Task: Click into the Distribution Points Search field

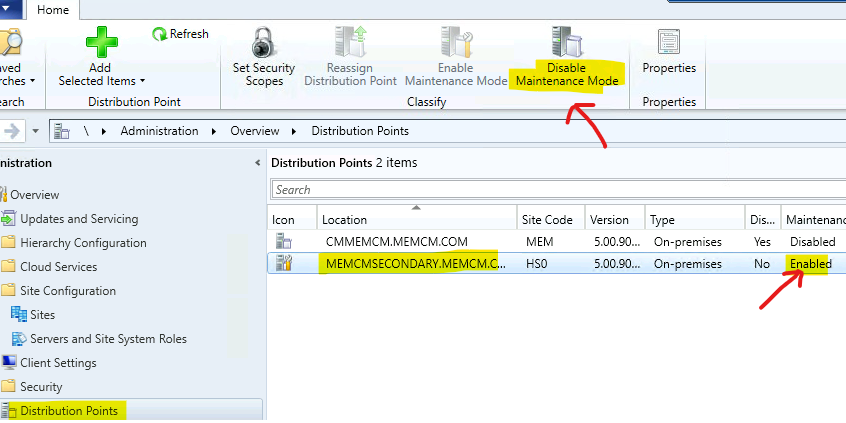Action: 558,189
